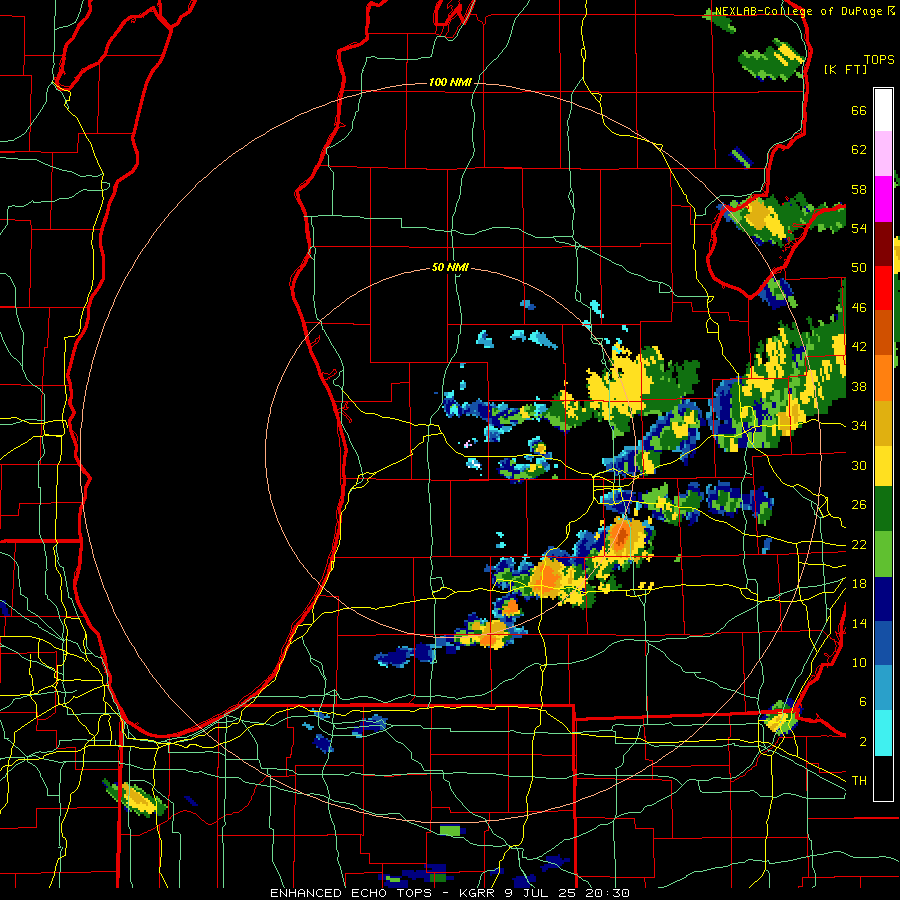Click the bright red legend swatch

883,288
